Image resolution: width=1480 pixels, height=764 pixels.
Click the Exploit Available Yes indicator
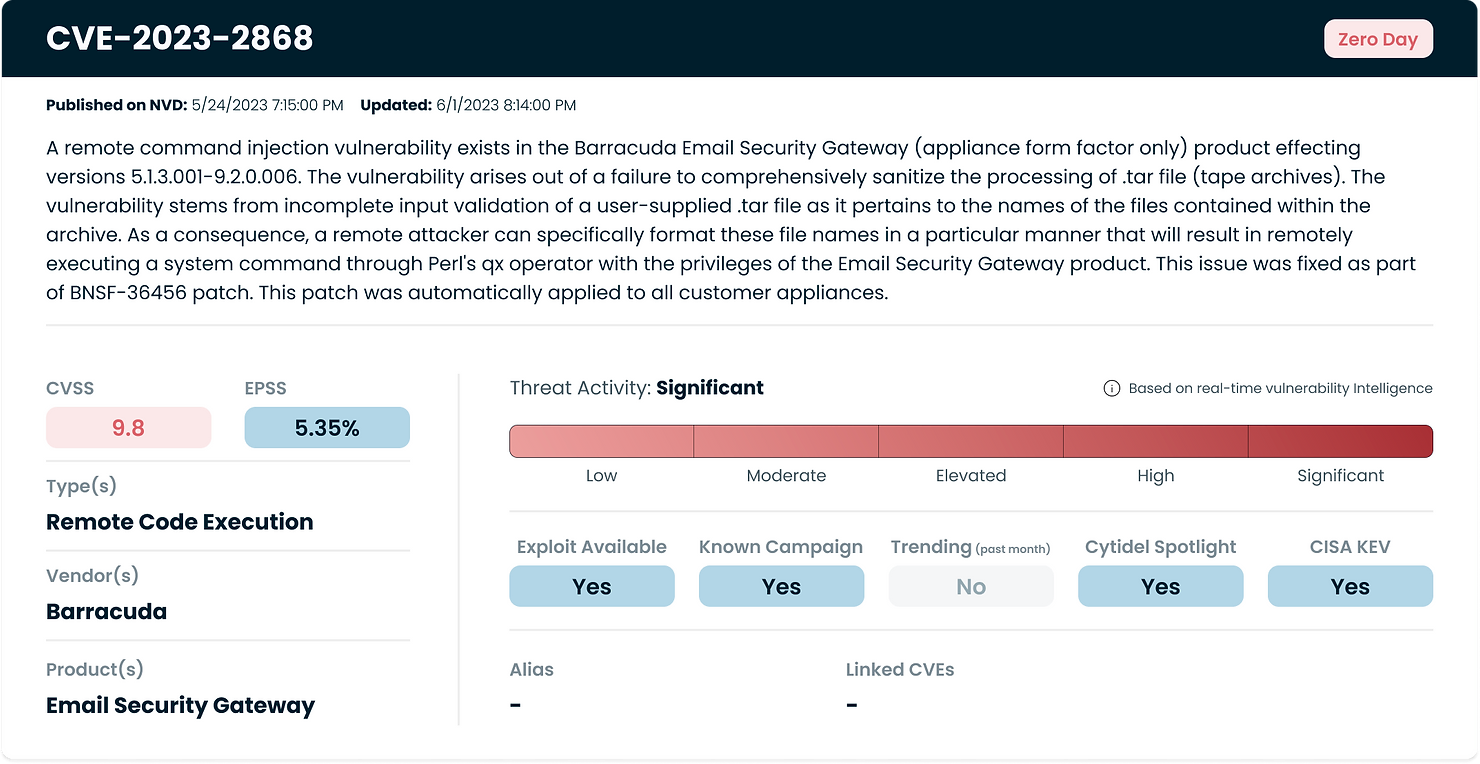(x=591, y=586)
